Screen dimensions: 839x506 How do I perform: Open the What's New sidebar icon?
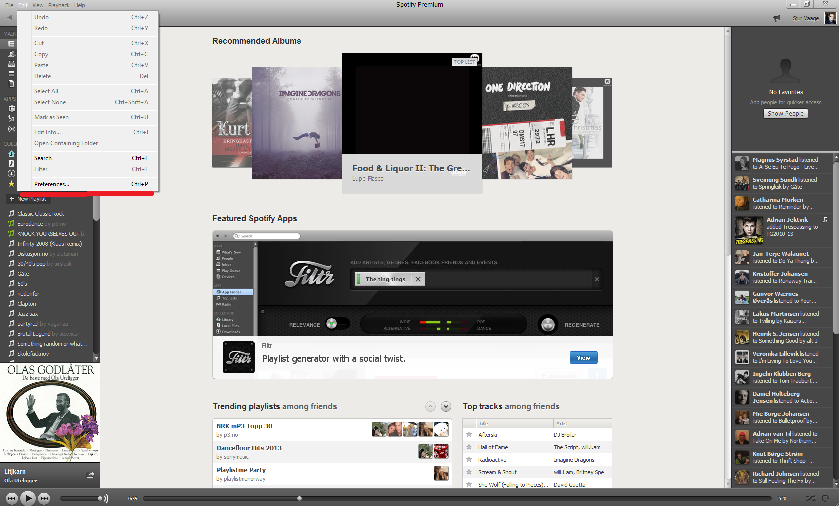[x=11, y=44]
